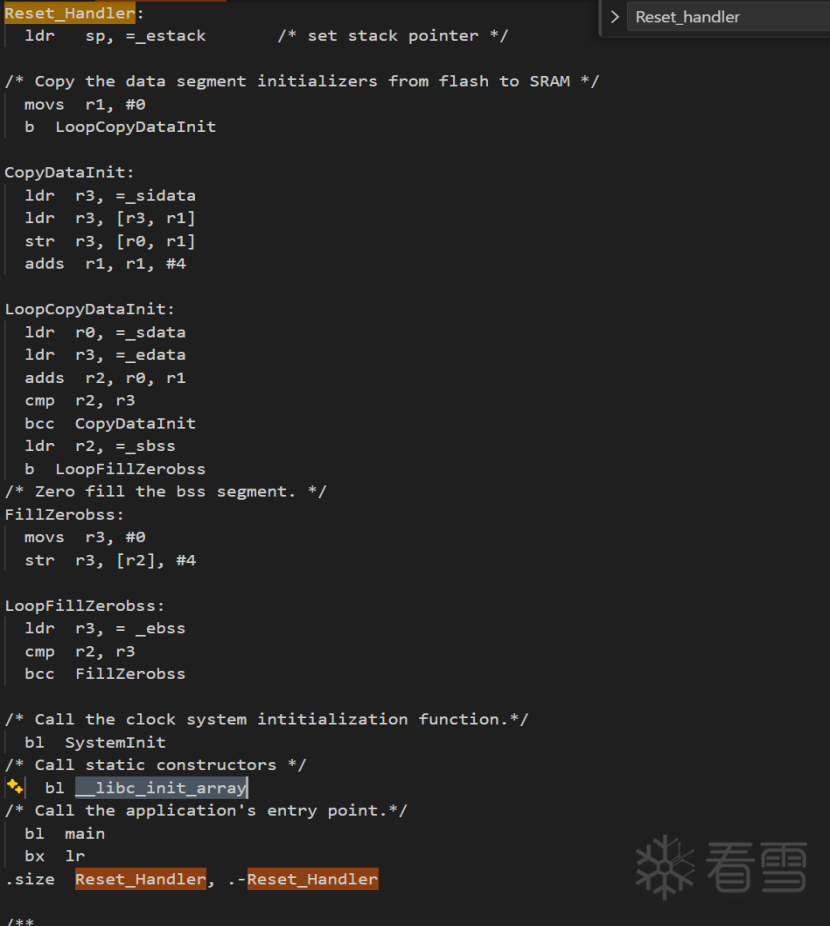
Task: Click the sparkle code action icon
Action: tap(14, 787)
